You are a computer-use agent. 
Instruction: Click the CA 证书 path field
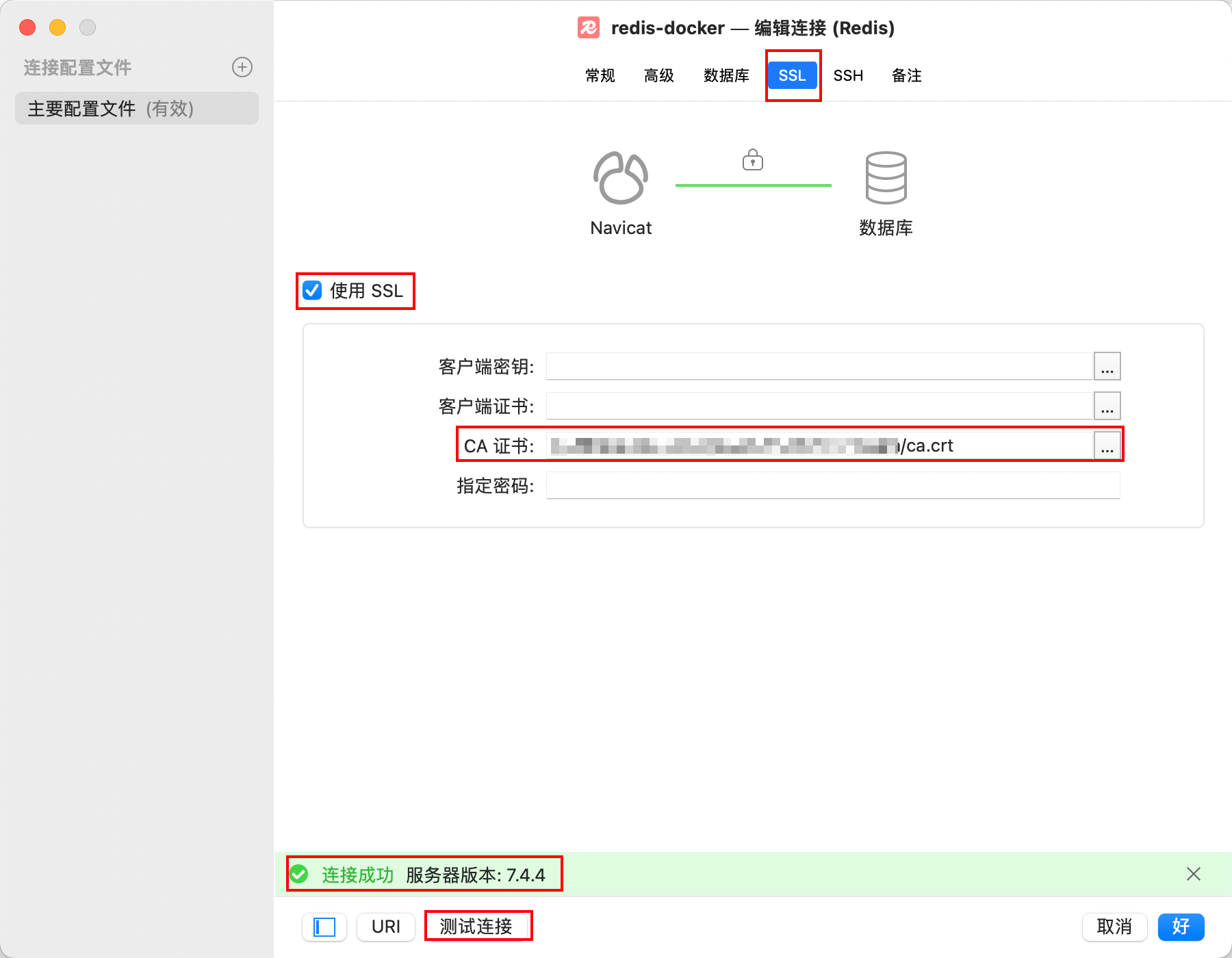click(x=819, y=445)
